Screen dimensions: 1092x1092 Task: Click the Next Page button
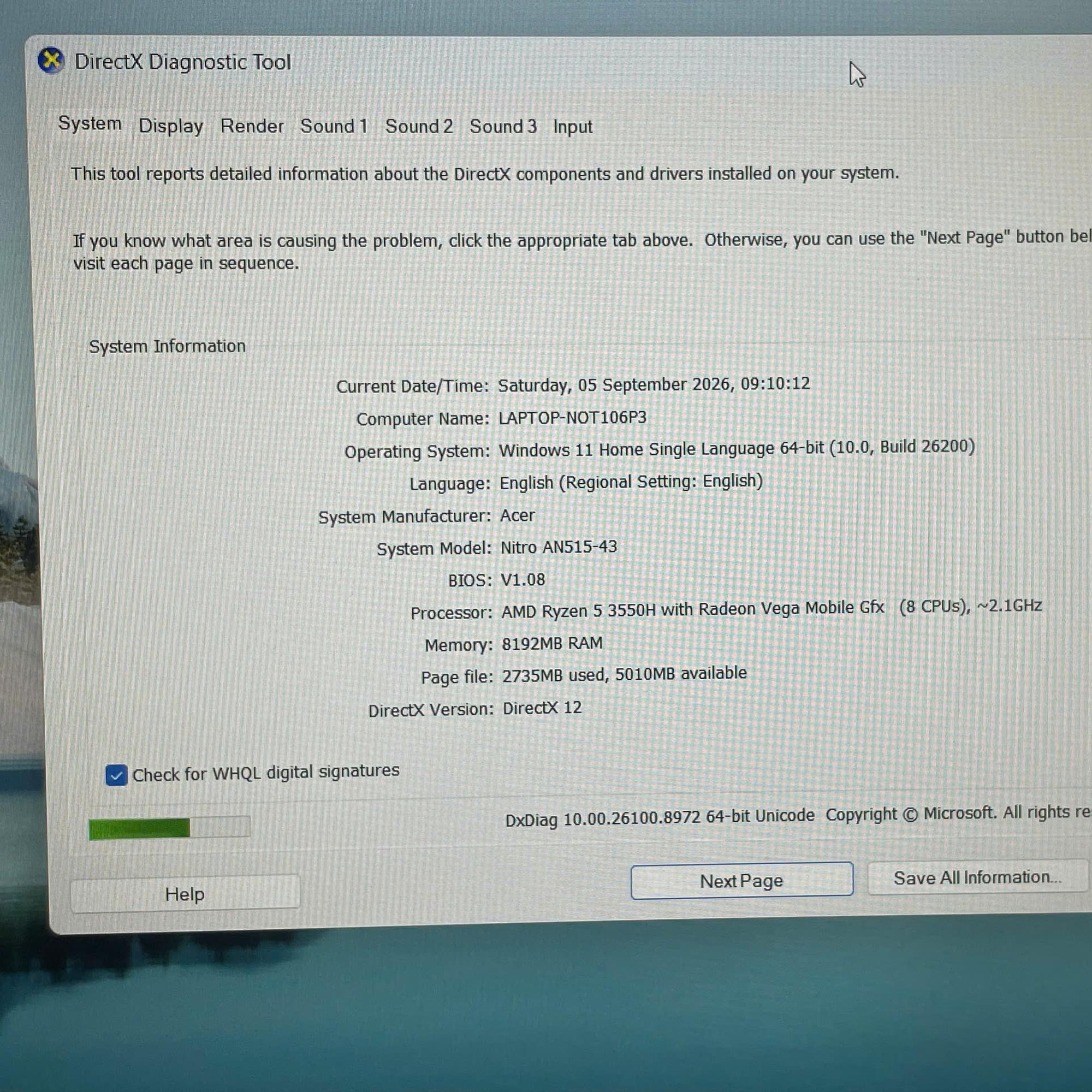pyautogui.click(x=741, y=881)
